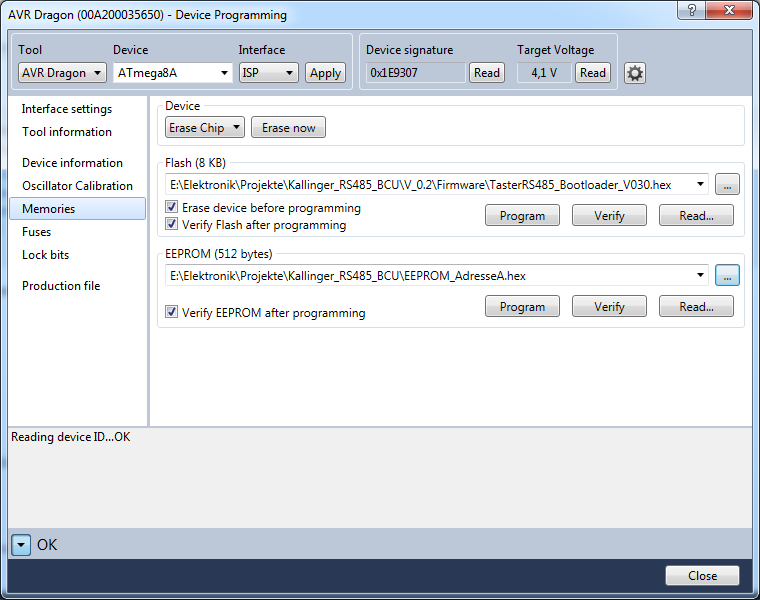Screen dimensions: 760x600
Task: Open the Tool dropdown AVR Dragon
Action: [62, 73]
